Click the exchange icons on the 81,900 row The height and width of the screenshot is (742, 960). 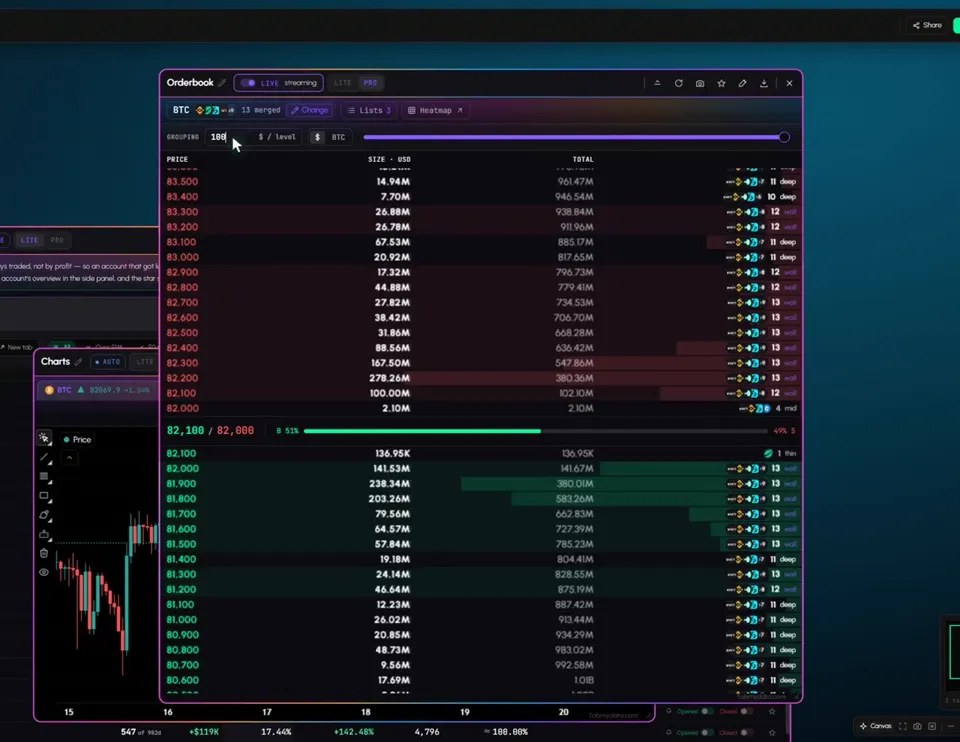tap(746, 484)
